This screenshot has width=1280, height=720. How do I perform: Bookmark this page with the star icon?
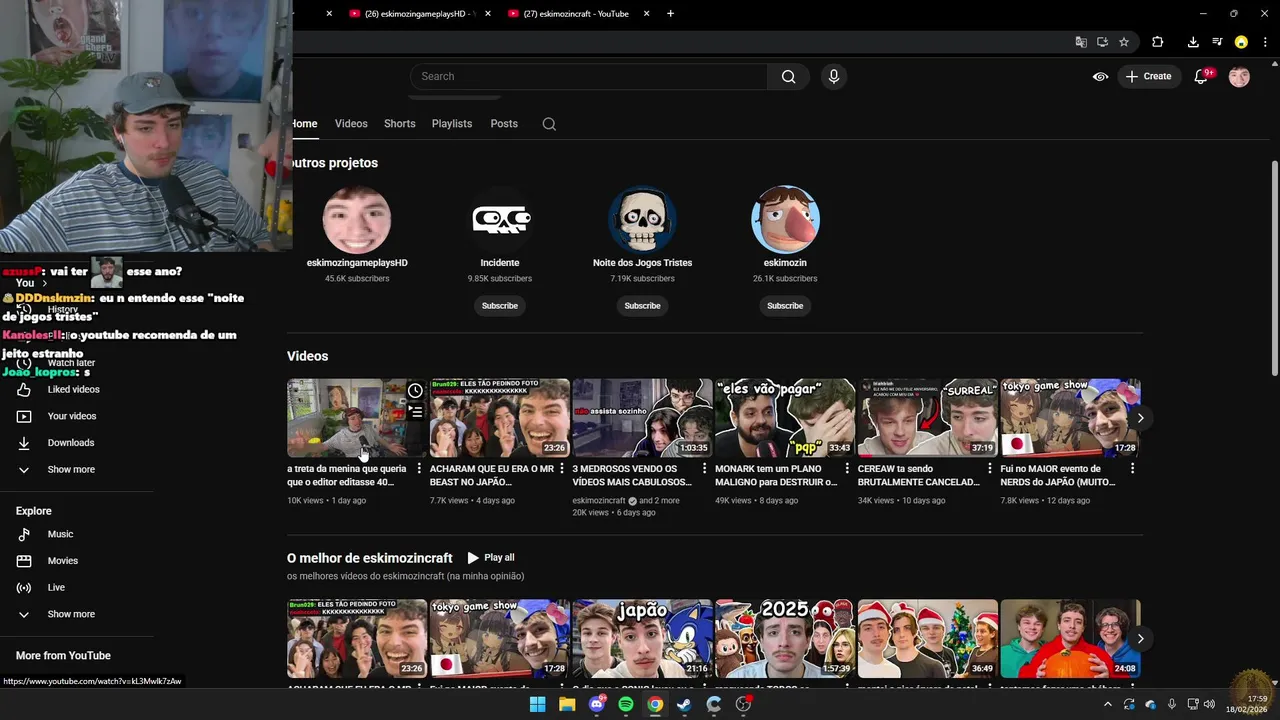pos(1124,42)
